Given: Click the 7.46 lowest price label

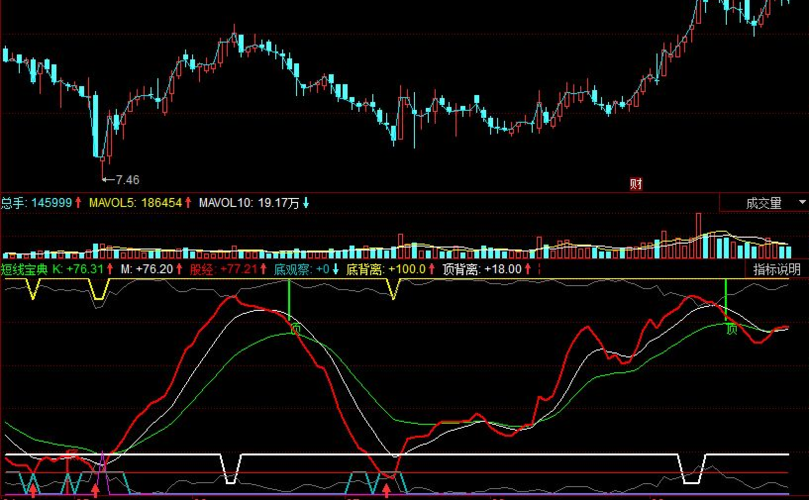Looking at the screenshot, I should pos(127,180).
